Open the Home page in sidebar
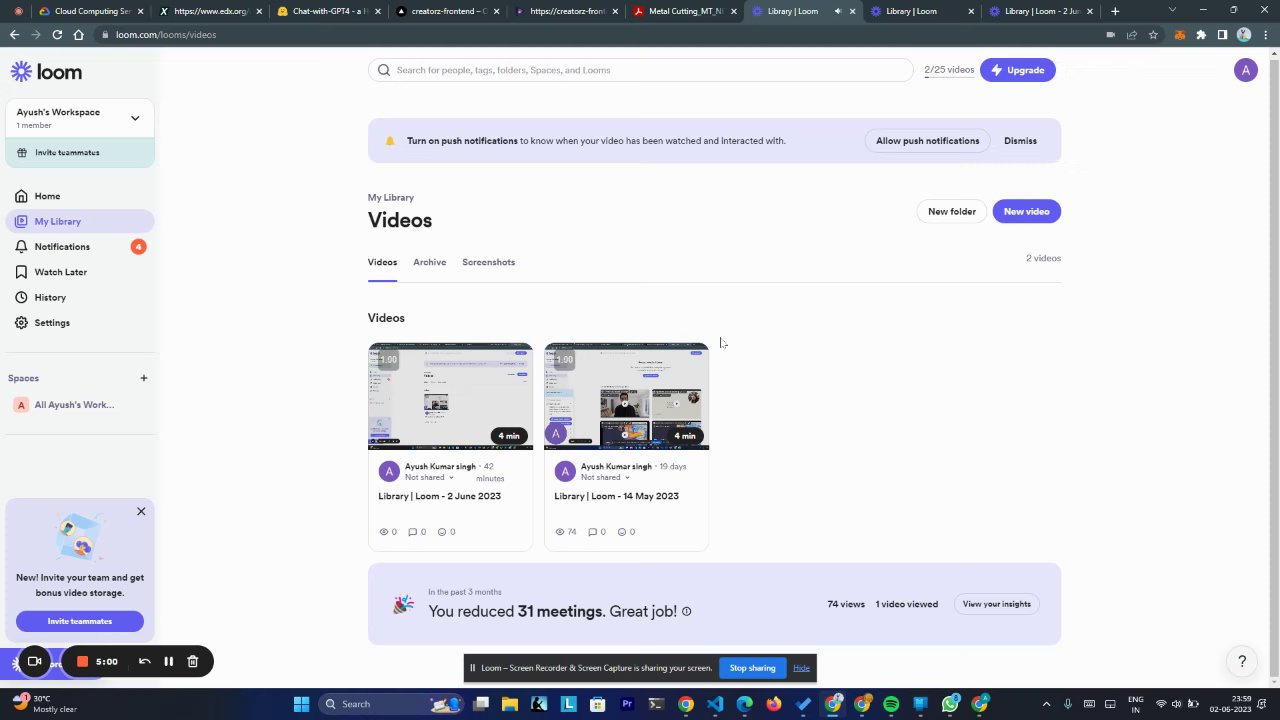Screen dimensions: 1280x720 click(x=80, y=196)
